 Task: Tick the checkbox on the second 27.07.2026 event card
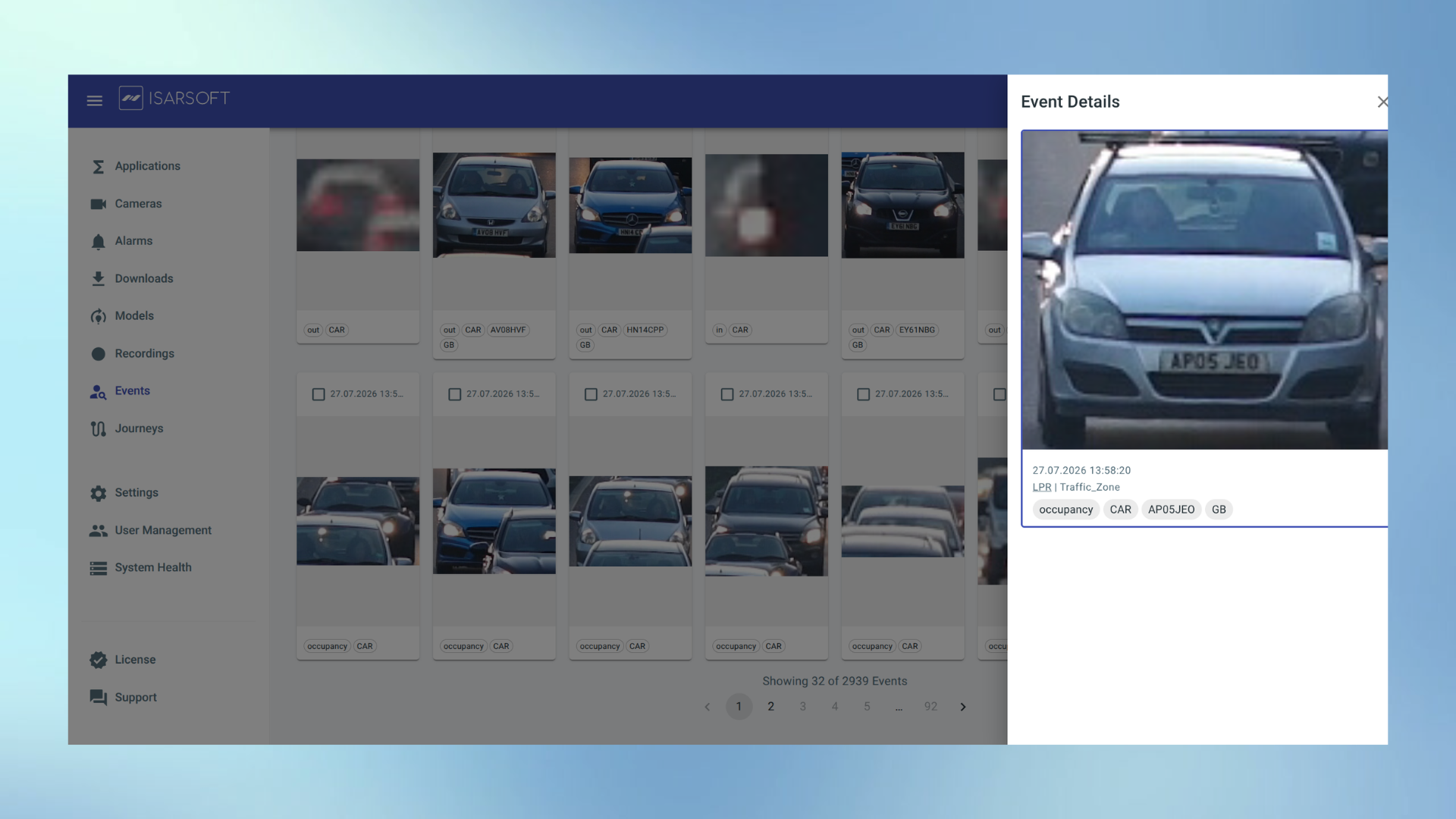tap(455, 394)
